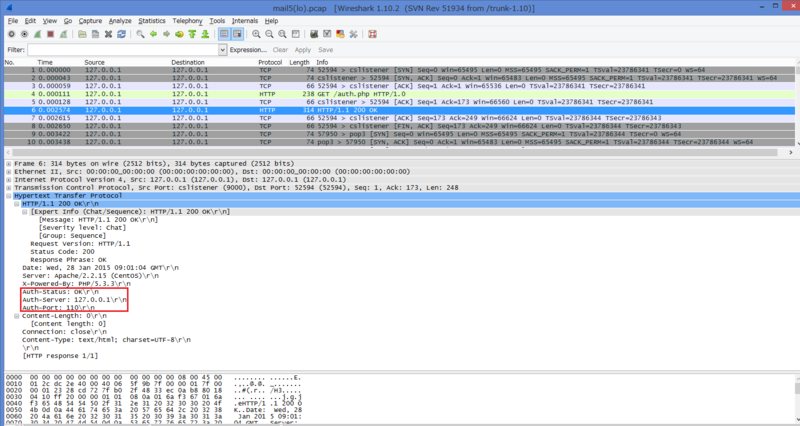This screenshot has height=426, width=800.
Task: Select the Server: Apache/2.2.15 line
Action: coord(90,275)
